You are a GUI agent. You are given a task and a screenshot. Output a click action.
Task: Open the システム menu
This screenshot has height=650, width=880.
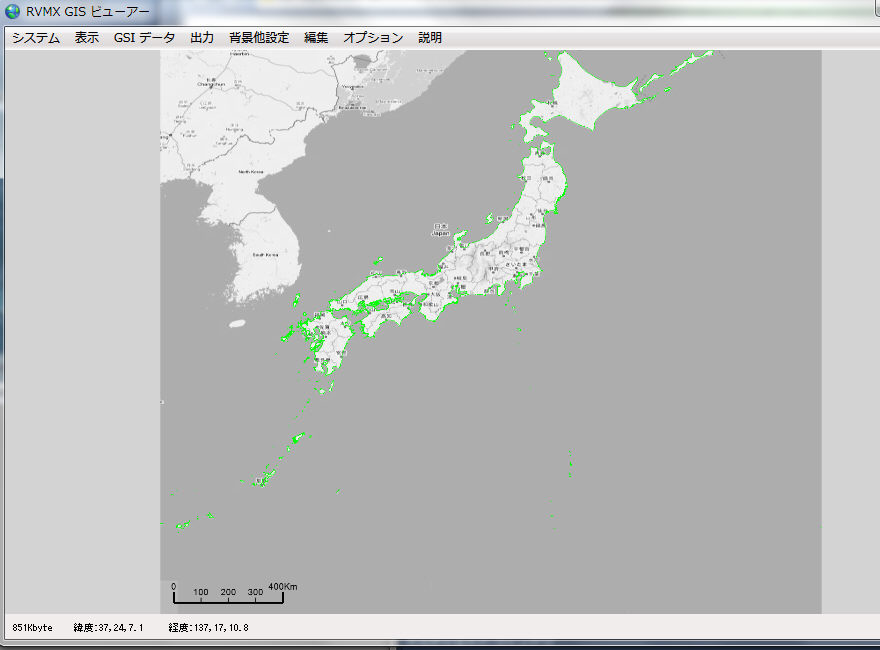coord(36,38)
